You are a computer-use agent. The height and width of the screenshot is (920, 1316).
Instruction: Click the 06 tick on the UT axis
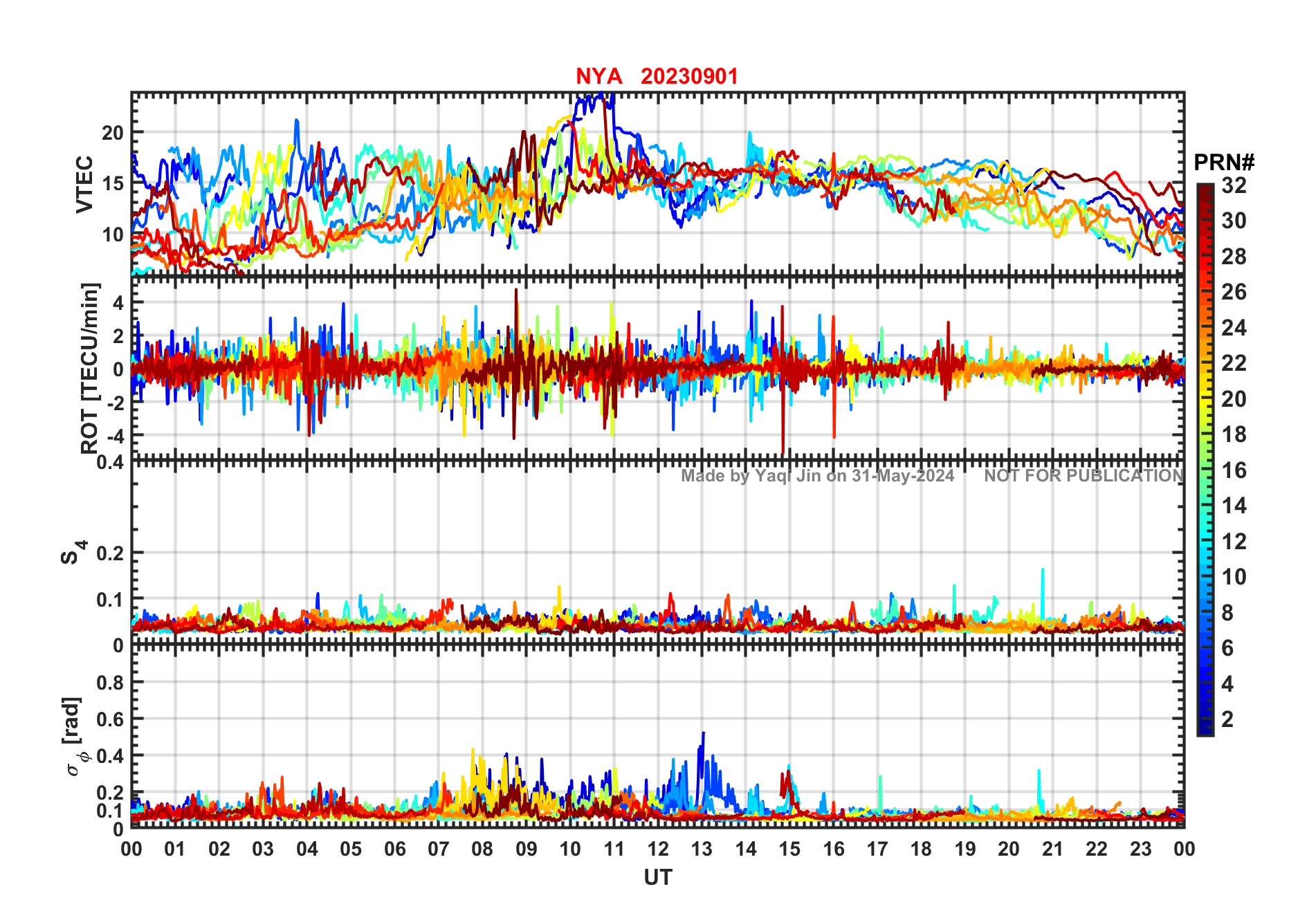click(x=394, y=849)
